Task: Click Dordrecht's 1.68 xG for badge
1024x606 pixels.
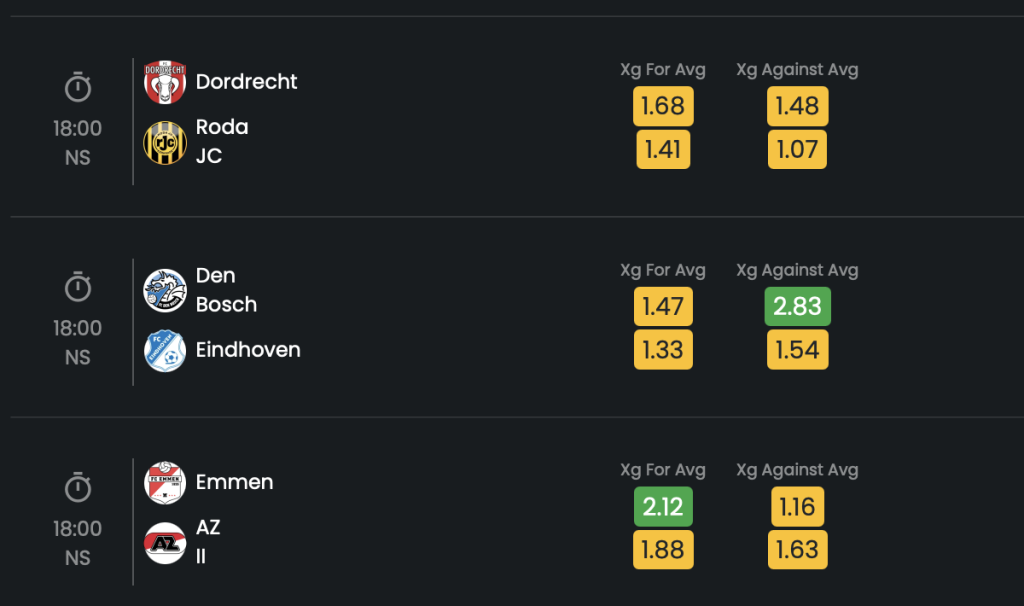Action: pyautogui.click(x=663, y=106)
